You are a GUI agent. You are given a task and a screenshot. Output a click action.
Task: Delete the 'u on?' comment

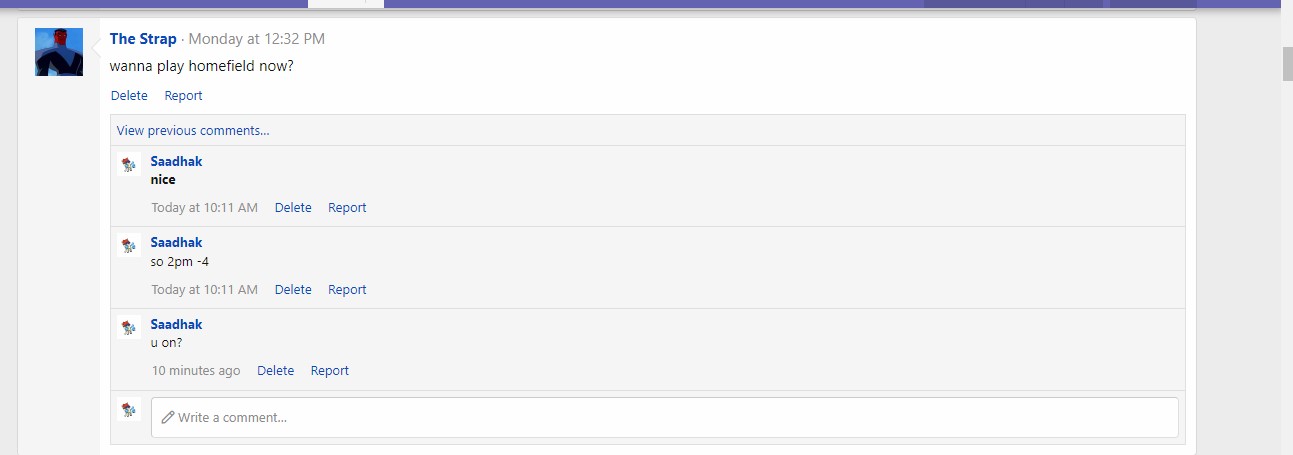(x=275, y=371)
